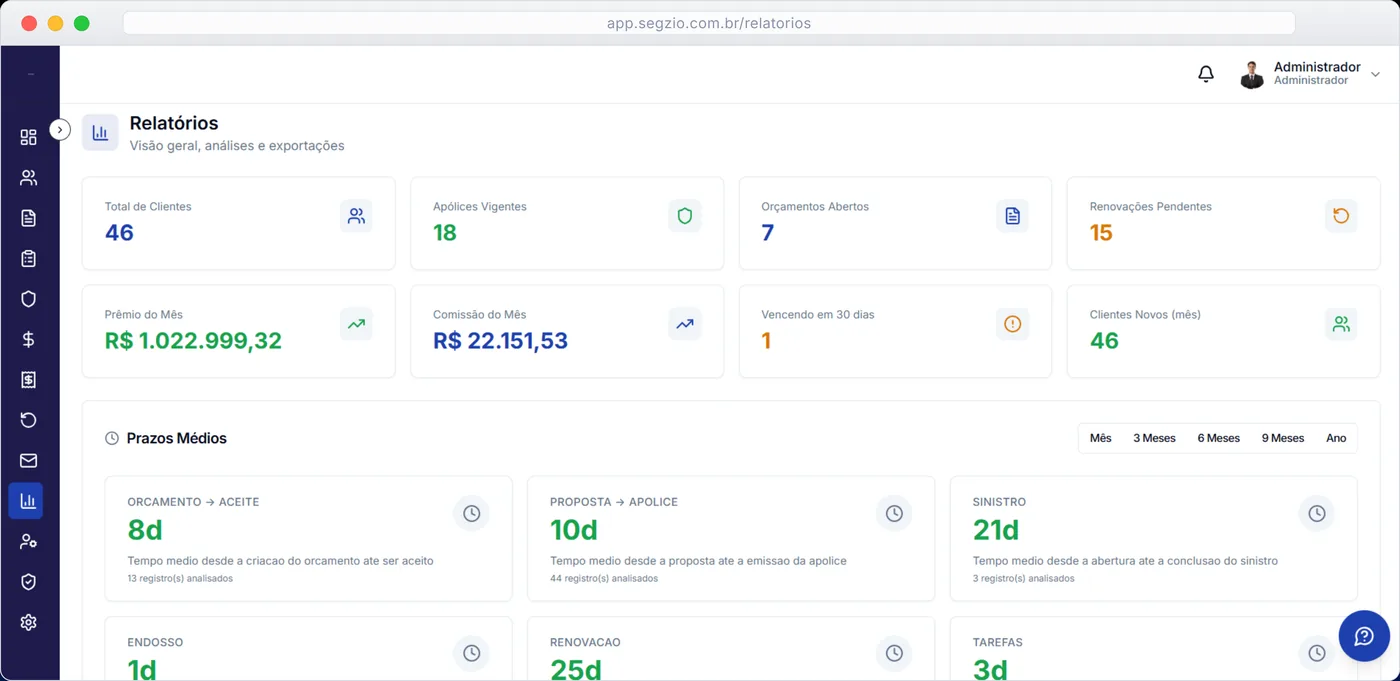Click the 8d average time value
This screenshot has height=681, width=1400.
(x=145, y=530)
